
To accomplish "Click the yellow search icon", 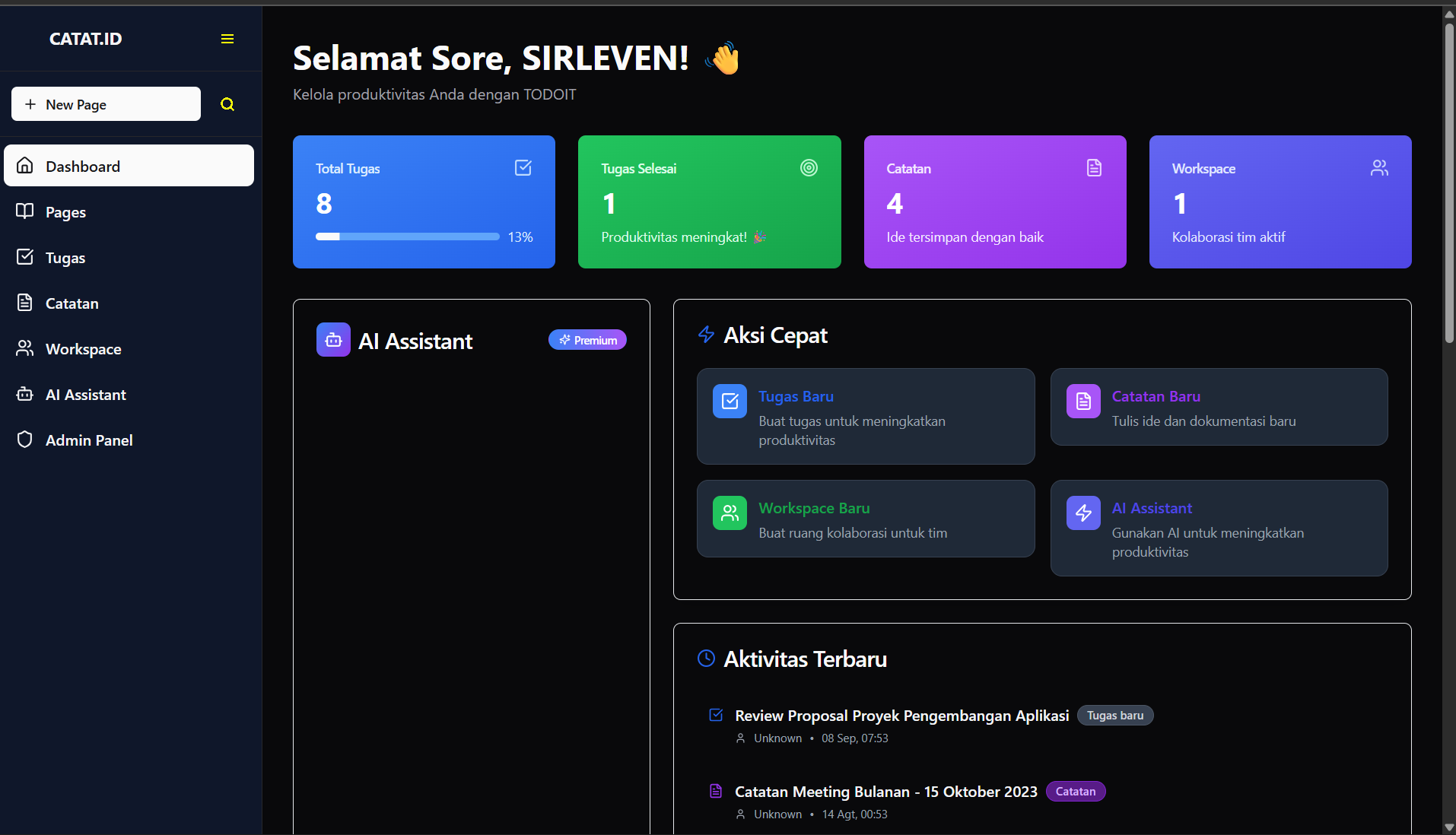I will 227,104.
